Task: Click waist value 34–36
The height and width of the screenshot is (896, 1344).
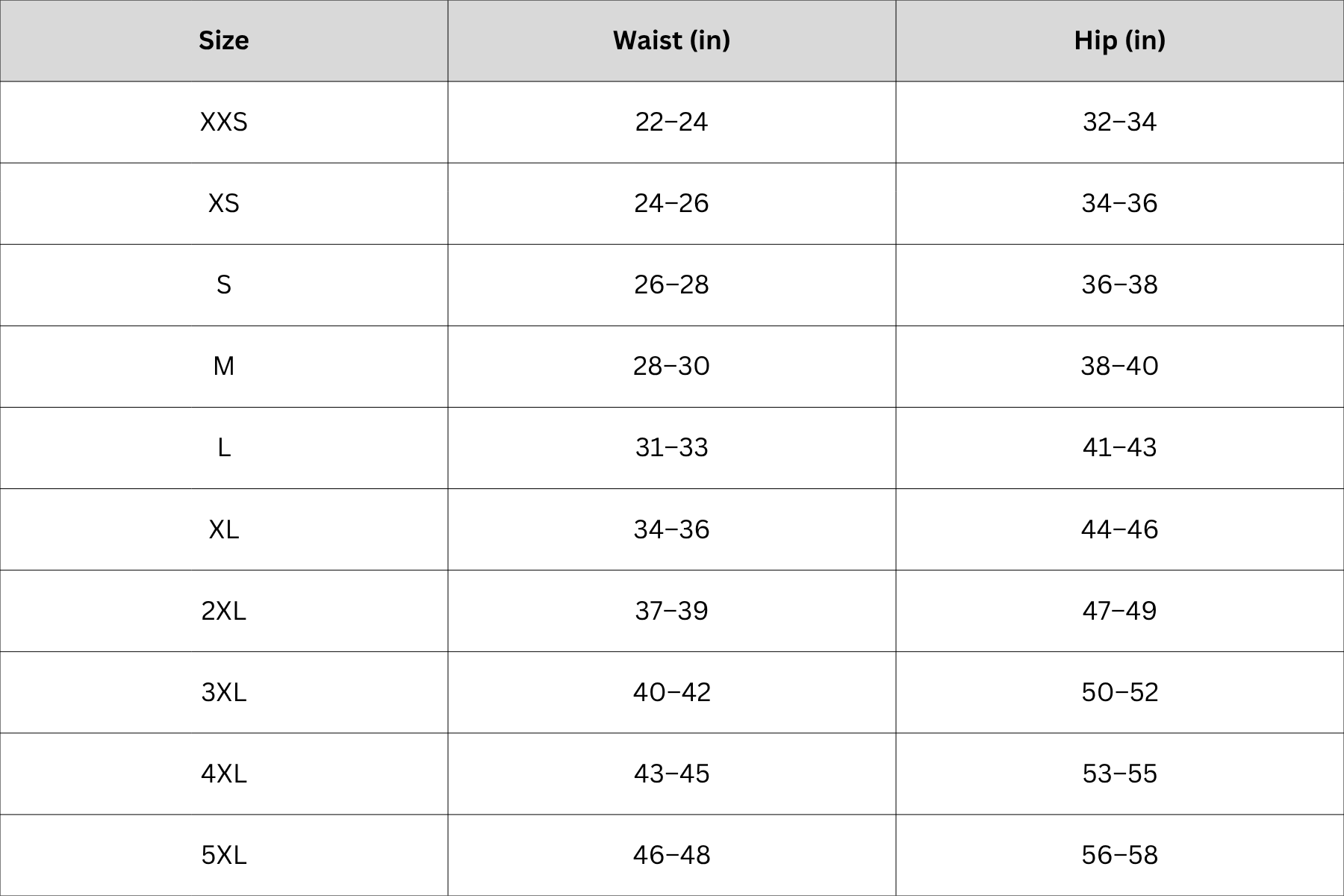Action: 672,529
